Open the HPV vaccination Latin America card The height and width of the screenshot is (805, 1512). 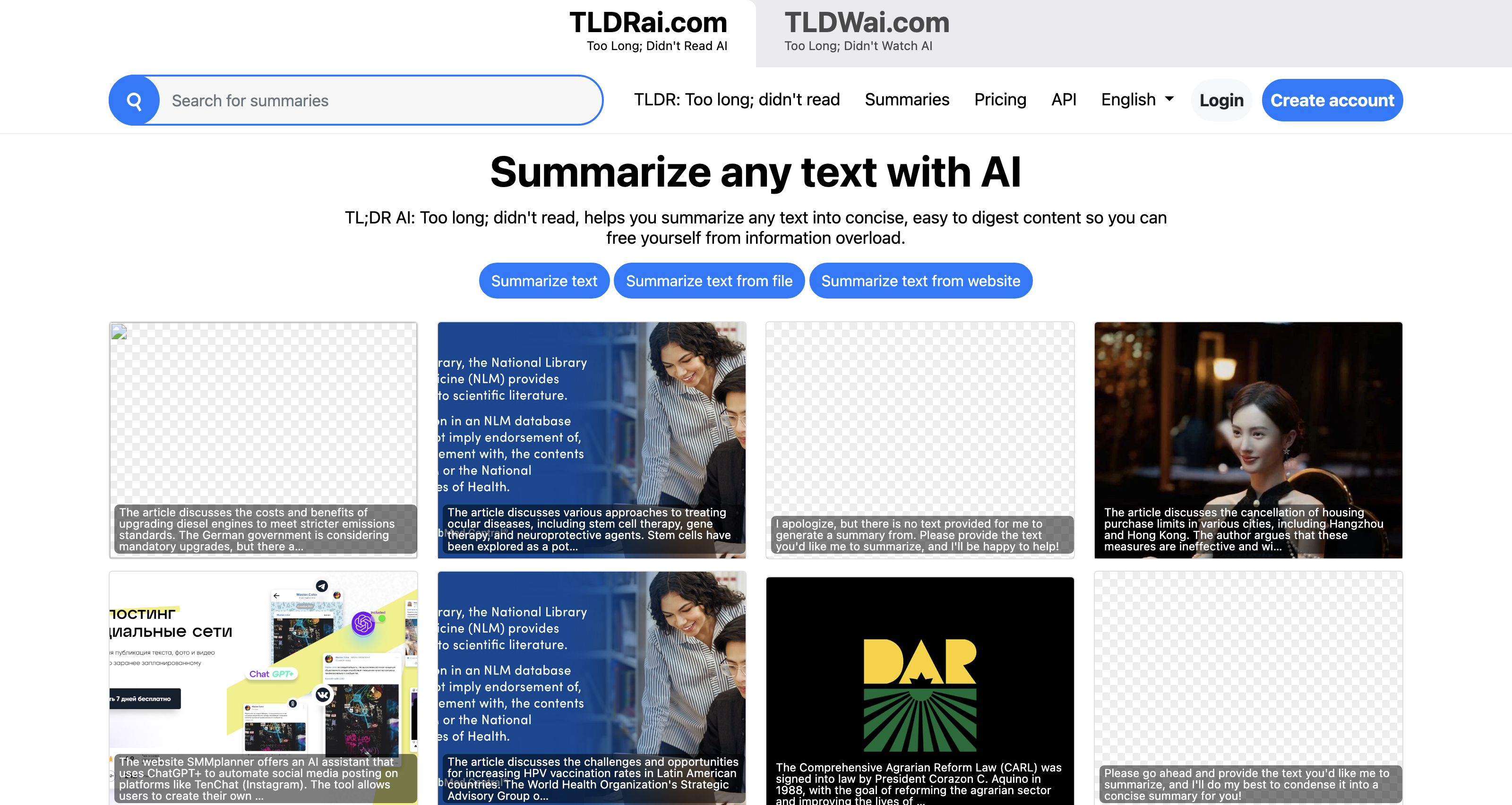tap(592, 688)
